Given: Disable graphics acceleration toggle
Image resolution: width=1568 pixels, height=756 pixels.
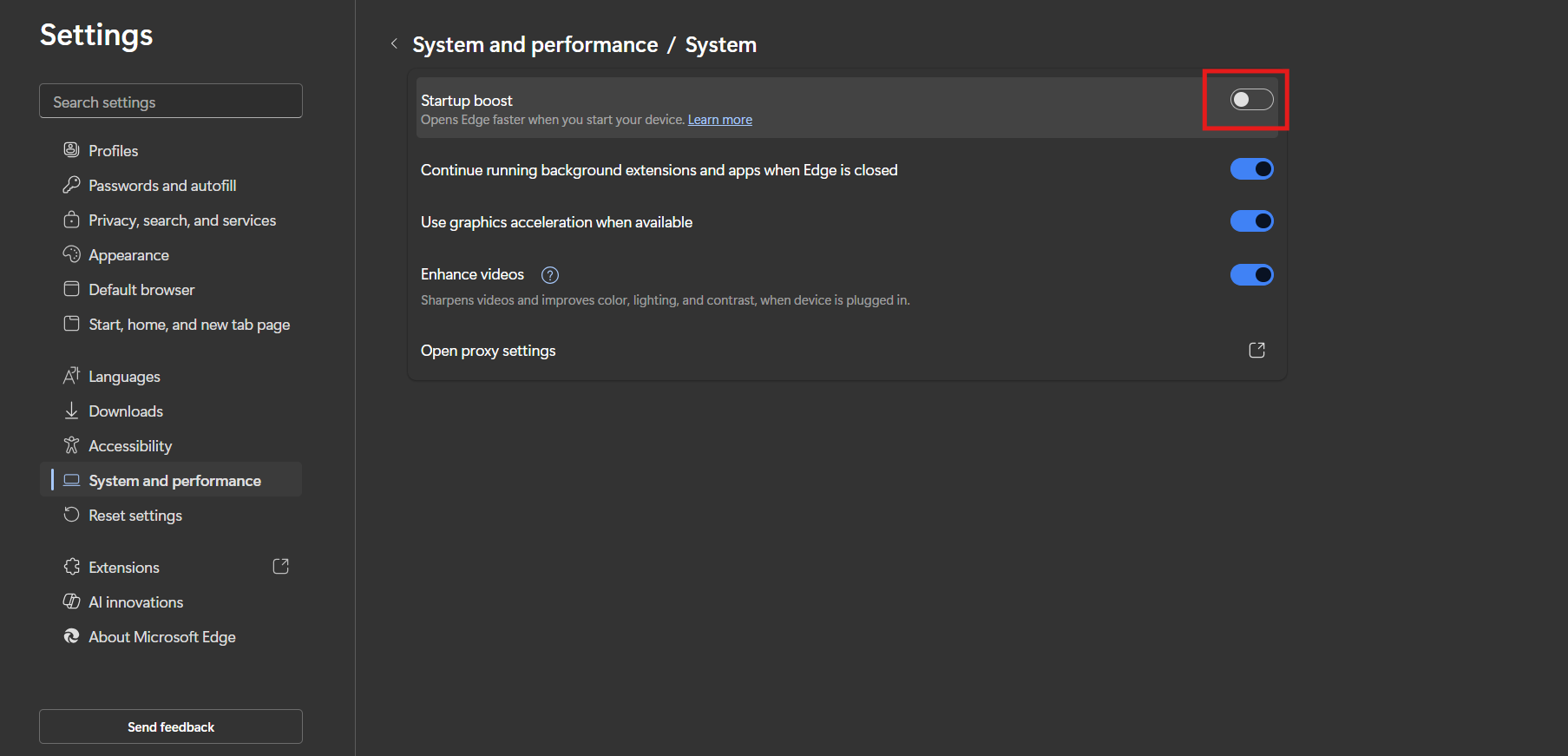Looking at the screenshot, I should [x=1251, y=221].
